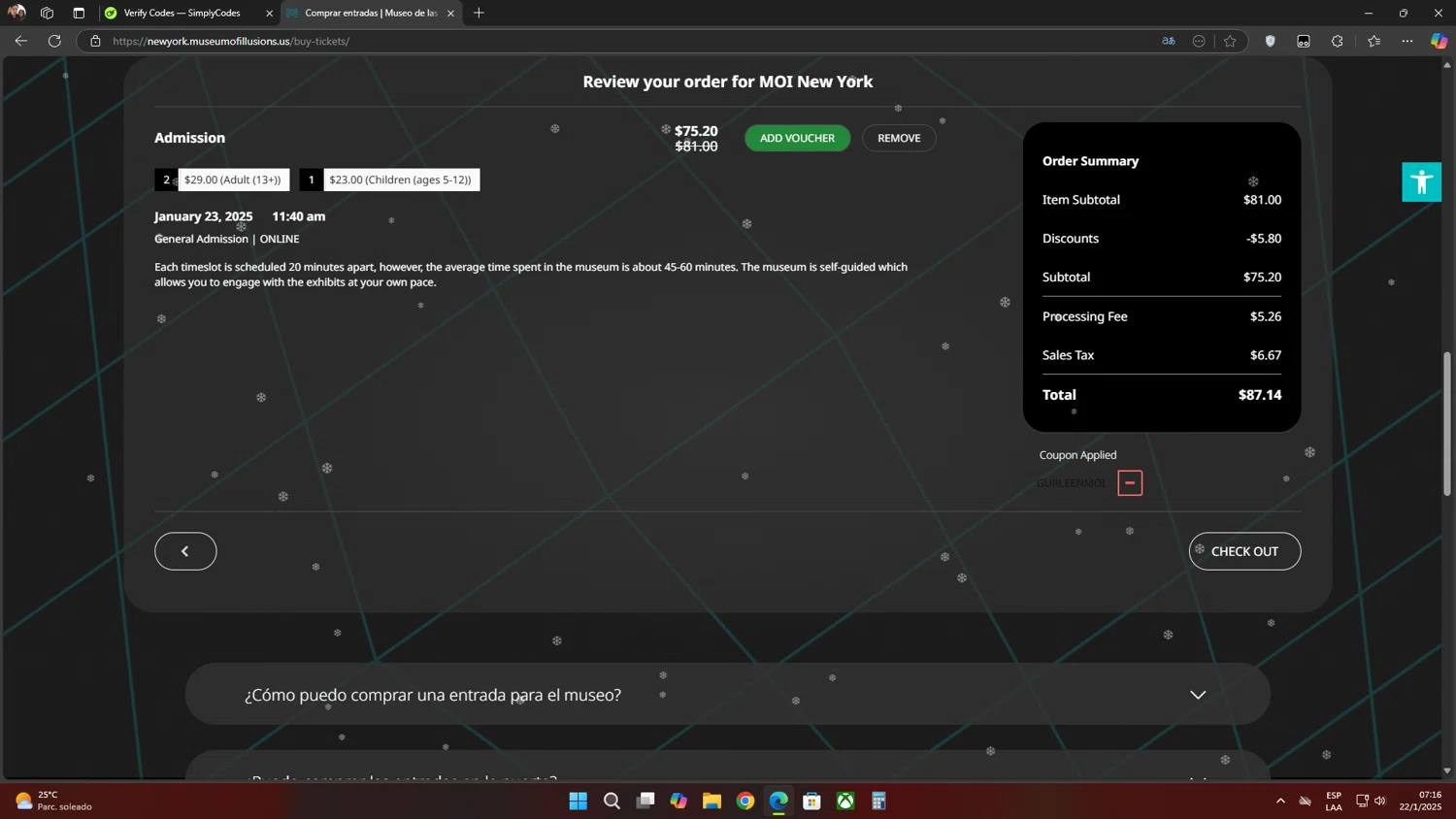The image size is (1456, 819).
Task: Click the 2 Adult (13+) ticket tag
Action: click(x=222, y=180)
